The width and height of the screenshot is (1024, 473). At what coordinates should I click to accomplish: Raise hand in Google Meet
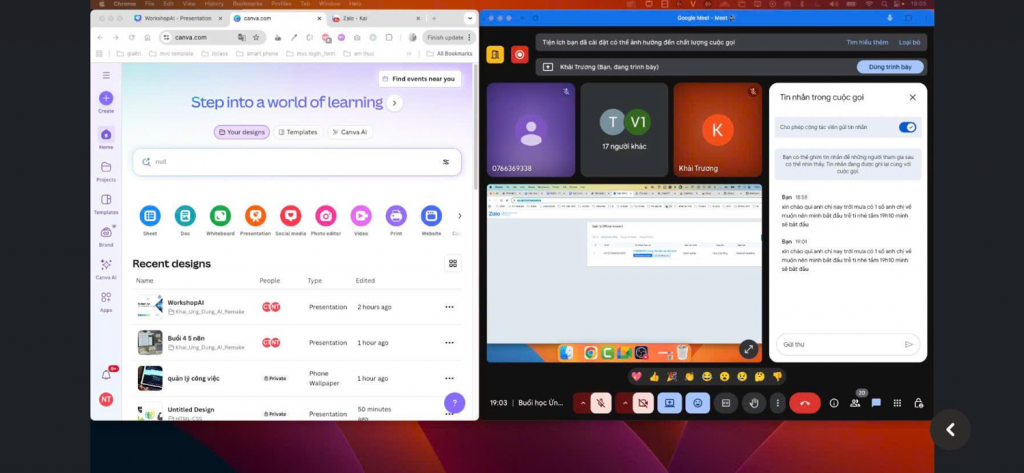coord(754,403)
